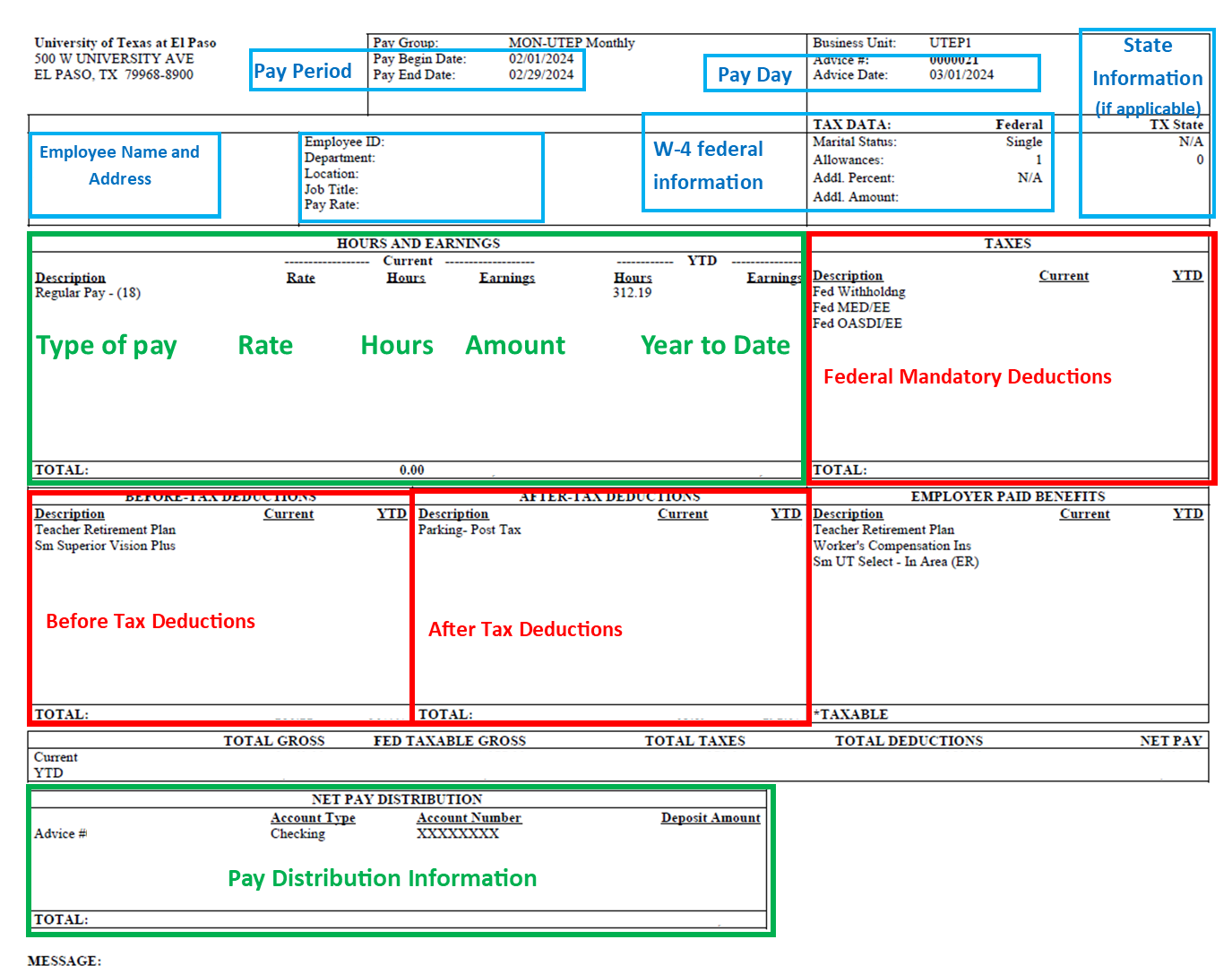The image size is (1232, 974).
Task: Click the blue Pay Period annotation label
Action: pos(302,72)
